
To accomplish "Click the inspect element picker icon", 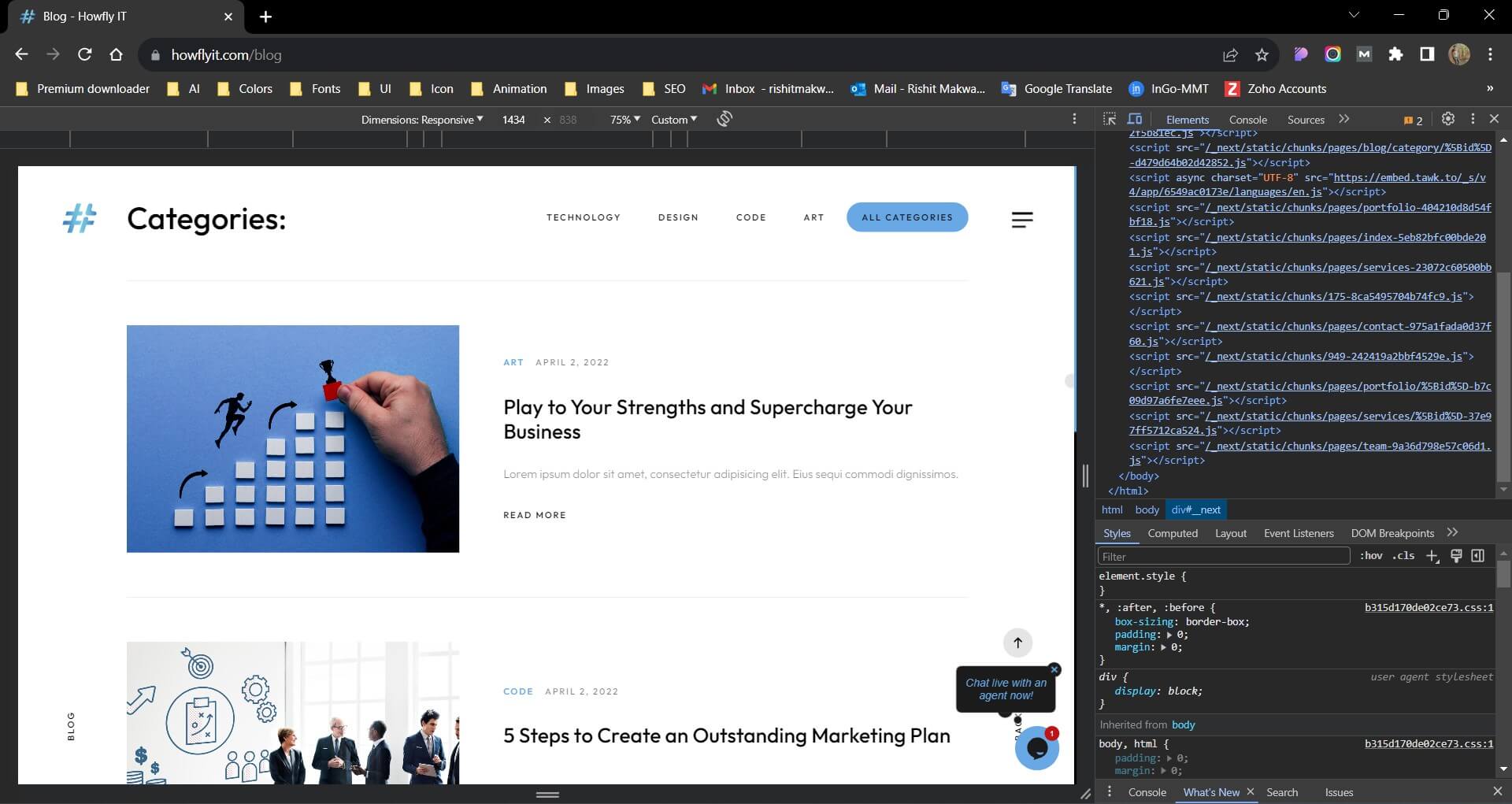I will point(1110,119).
